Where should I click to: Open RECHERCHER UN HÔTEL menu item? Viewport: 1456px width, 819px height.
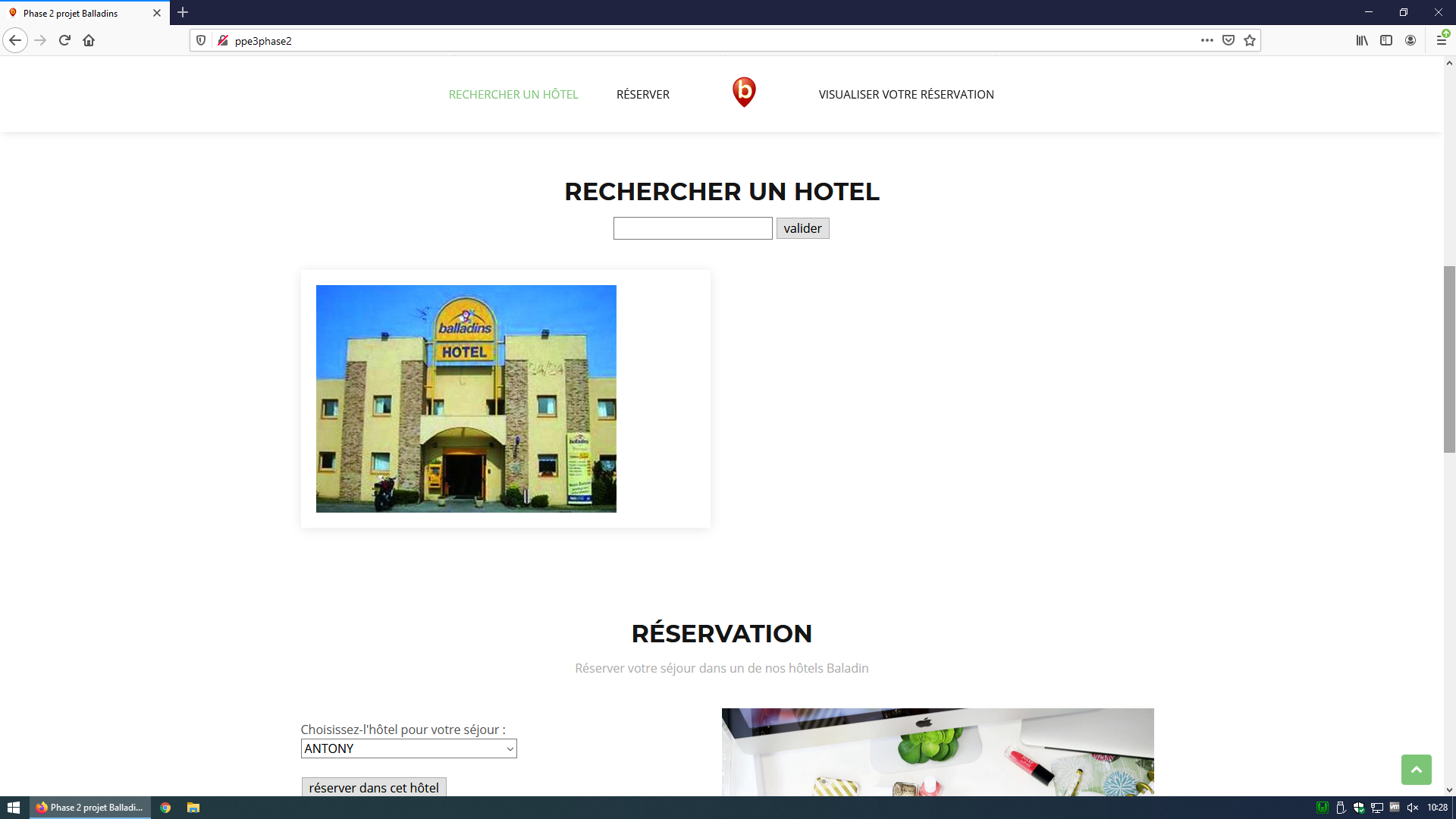[x=513, y=94]
